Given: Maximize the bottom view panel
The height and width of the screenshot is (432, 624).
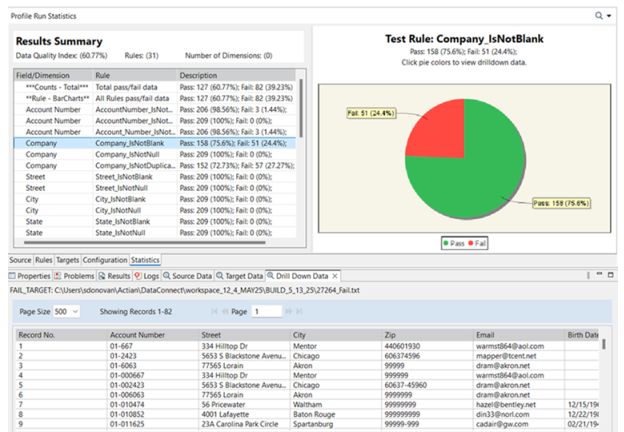Looking at the screenshot, I should coord(609,275).
